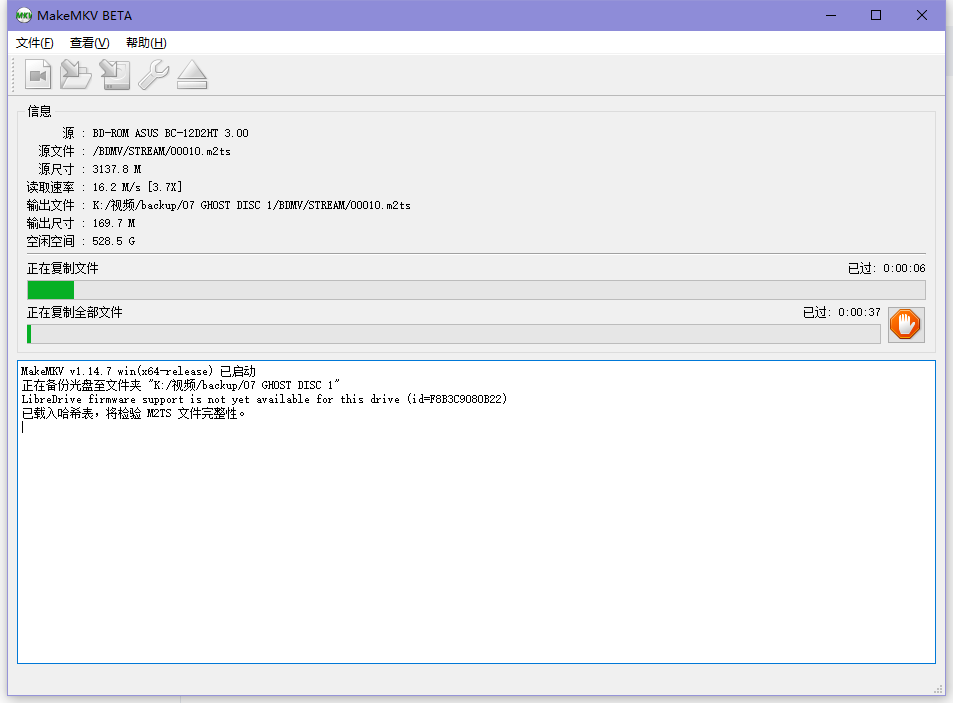This screenshot has height=703, width=953.
Task: Click the 输出文件 path value
Action: (x=251, y=205)
